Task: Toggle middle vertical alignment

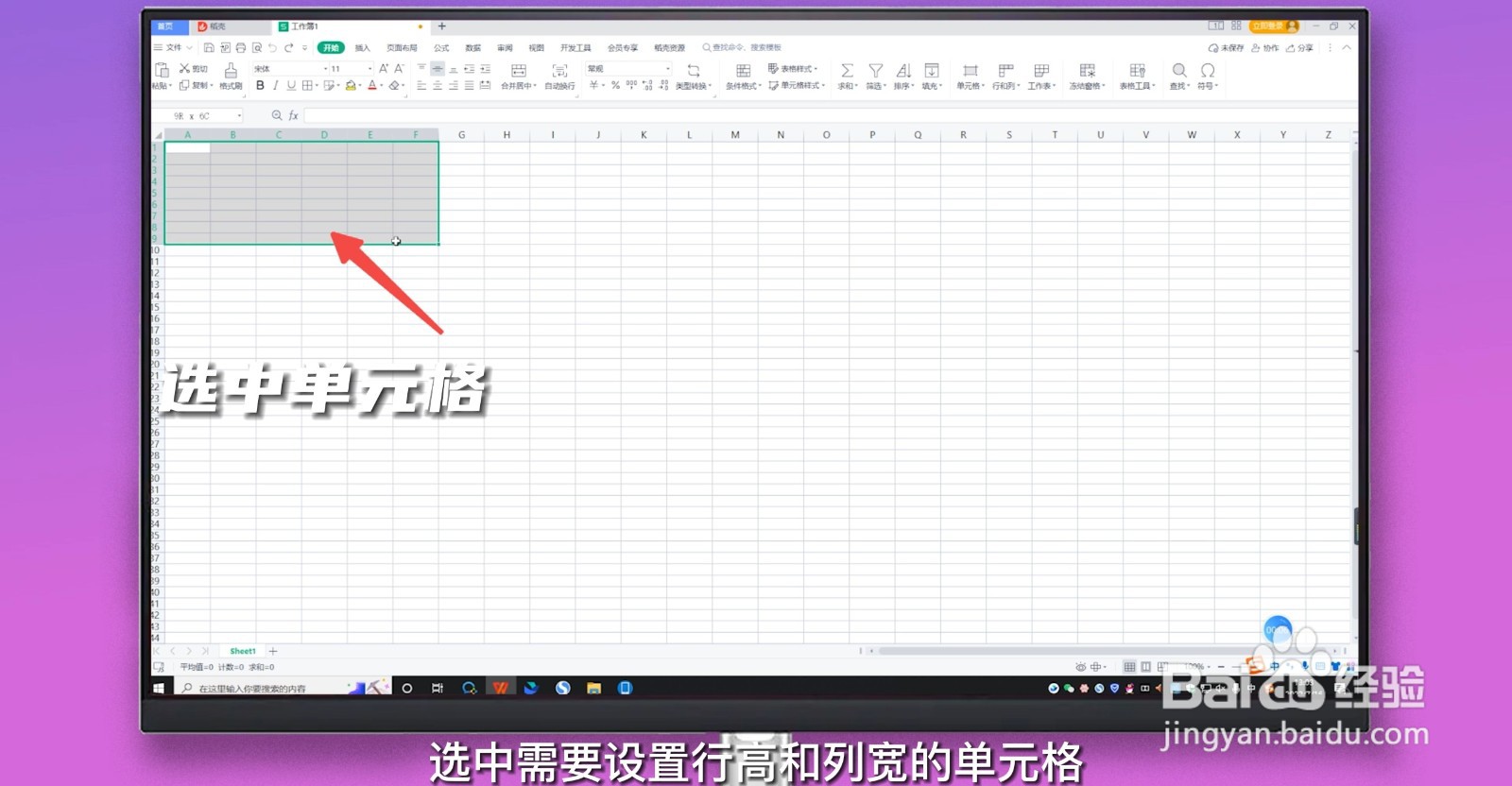Action: 438,68
